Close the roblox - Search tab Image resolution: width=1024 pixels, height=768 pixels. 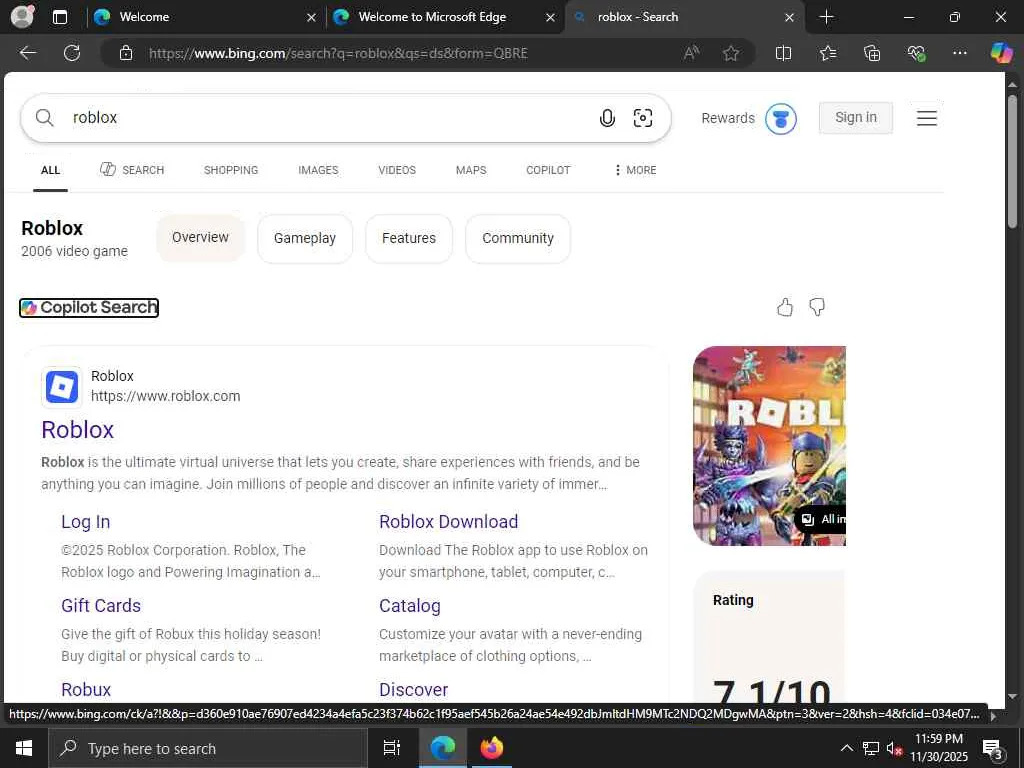click(x=790, y=18)
